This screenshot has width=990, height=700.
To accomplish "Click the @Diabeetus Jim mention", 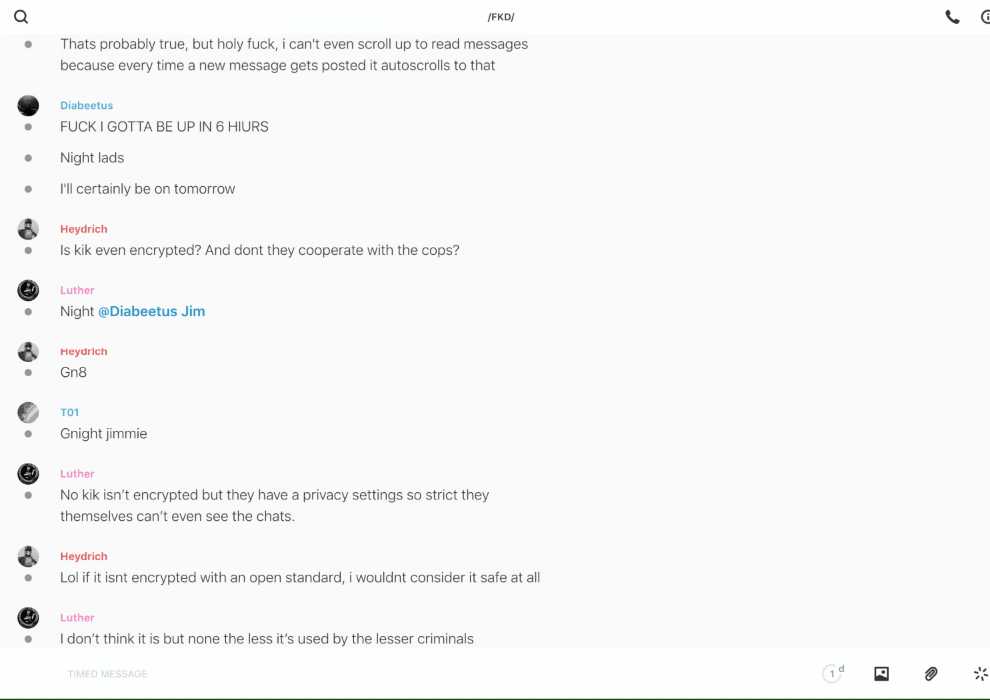I will [151, 311].
